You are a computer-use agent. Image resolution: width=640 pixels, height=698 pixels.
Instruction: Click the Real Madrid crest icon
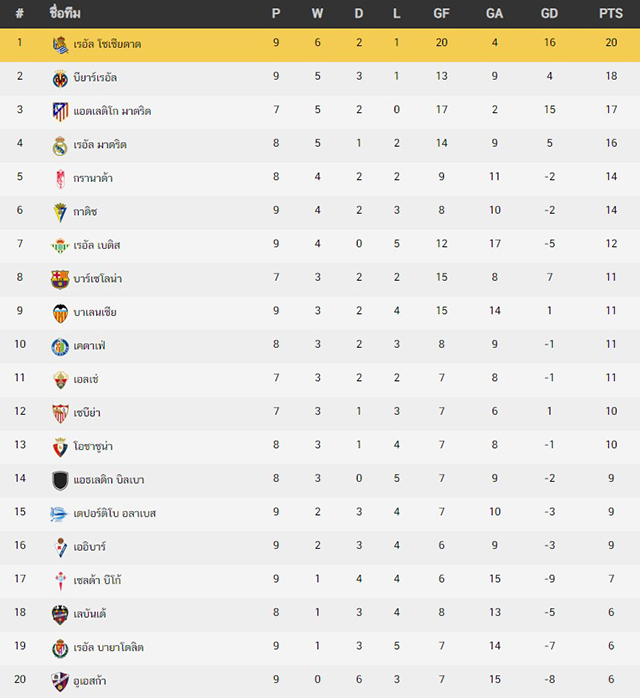[60, 146]
